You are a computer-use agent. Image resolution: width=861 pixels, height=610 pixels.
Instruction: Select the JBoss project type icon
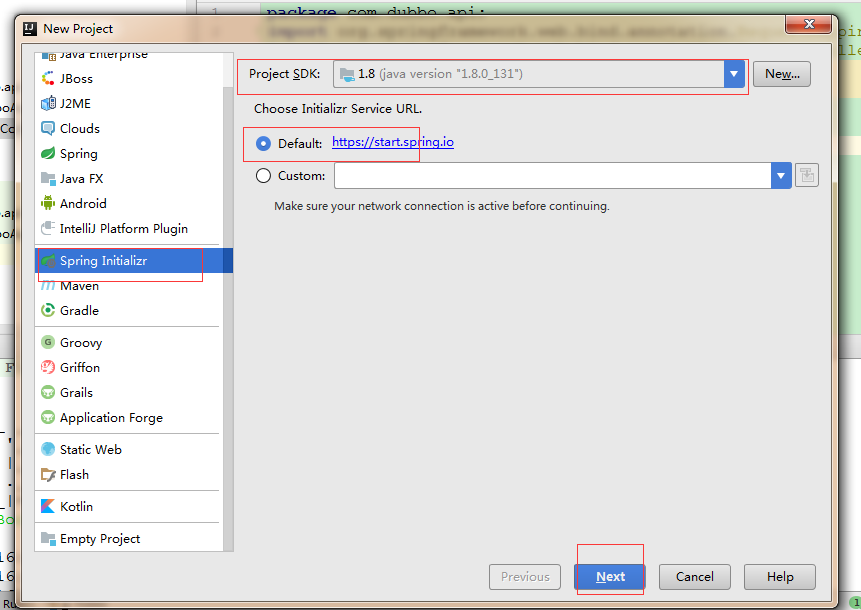48,79
